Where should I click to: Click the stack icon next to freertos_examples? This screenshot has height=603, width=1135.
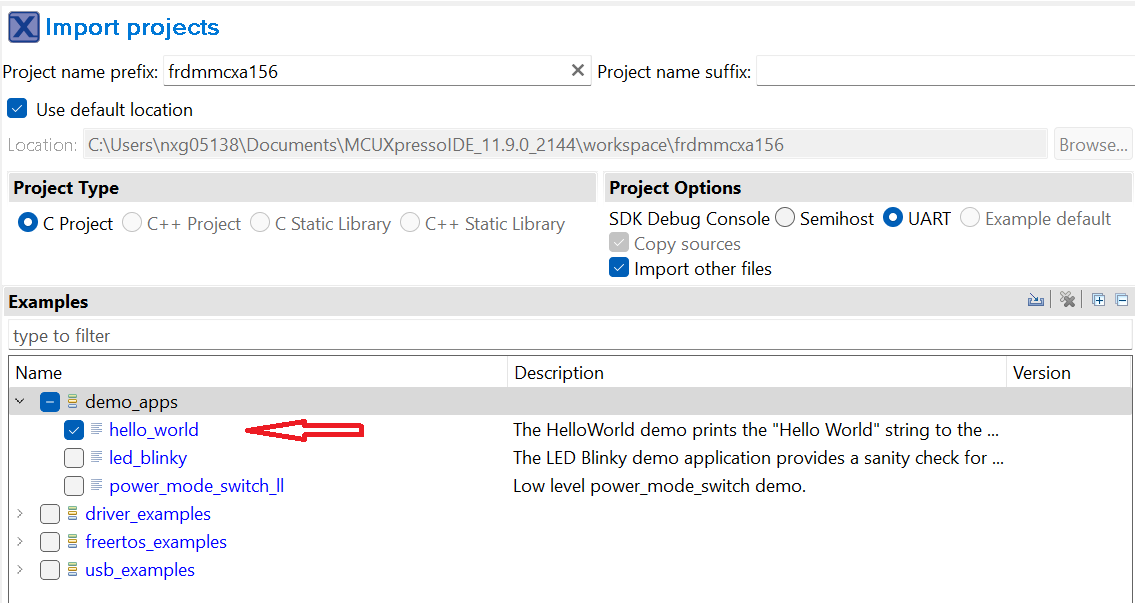[x=72, y=542]
